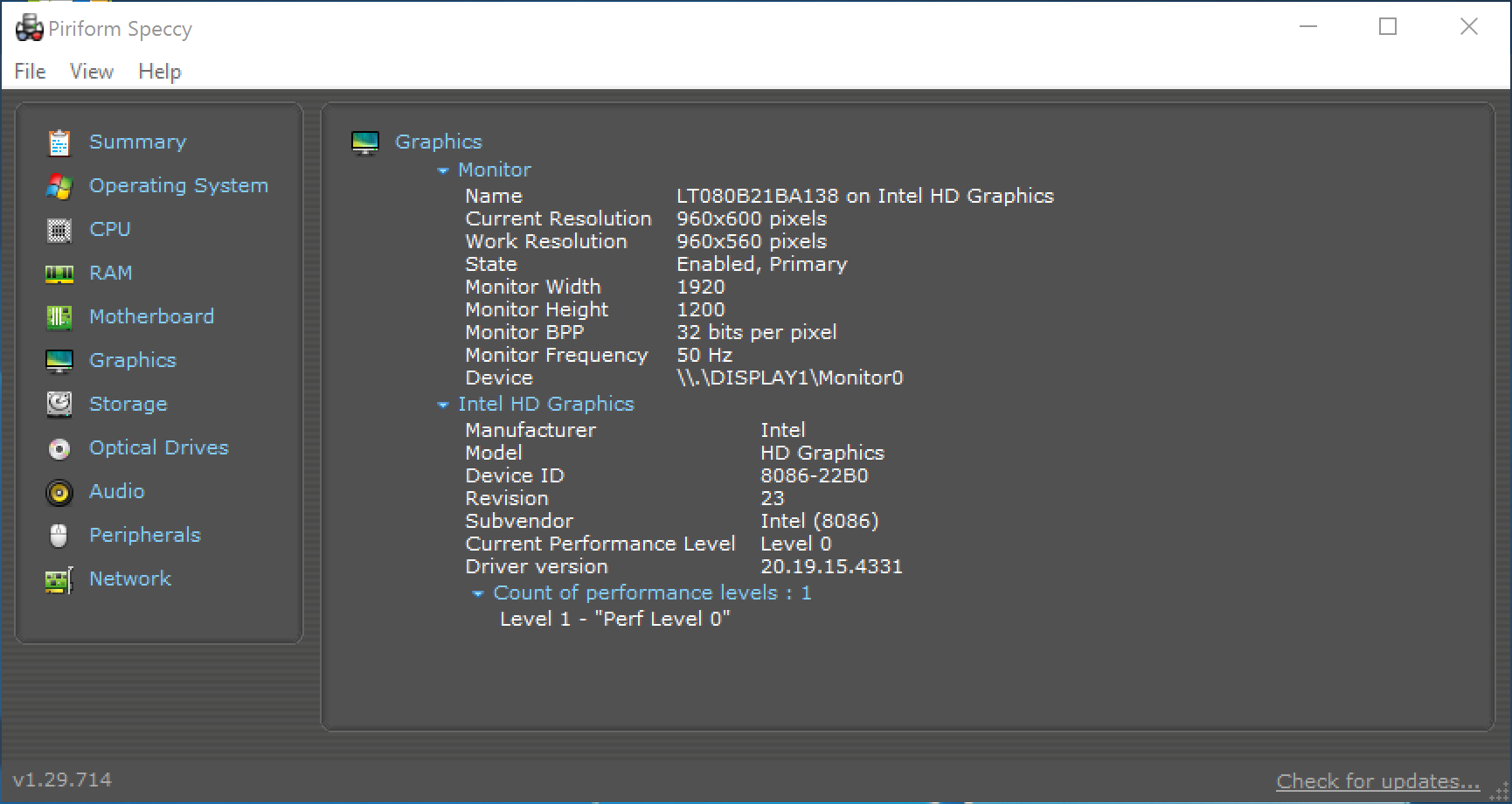Select the Motherboard circuit icon
The width and height of the screenshot is (1512, 804).
59,317
